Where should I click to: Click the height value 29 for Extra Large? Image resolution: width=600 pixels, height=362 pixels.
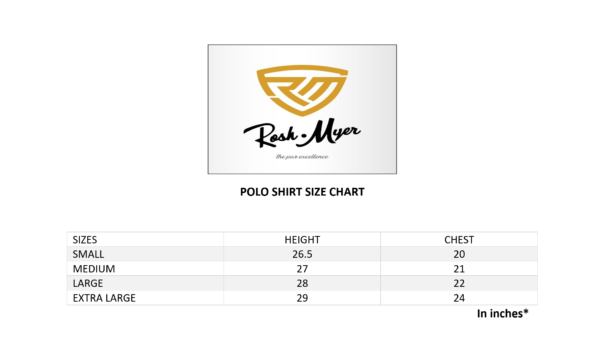tap(302, 298)
